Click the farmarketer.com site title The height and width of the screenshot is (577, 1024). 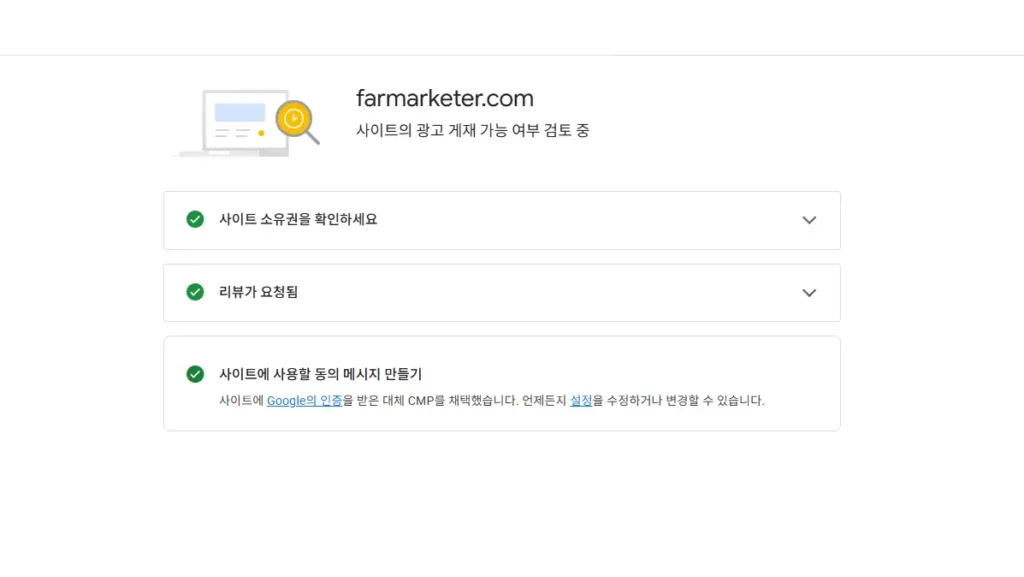pos(444,99)
